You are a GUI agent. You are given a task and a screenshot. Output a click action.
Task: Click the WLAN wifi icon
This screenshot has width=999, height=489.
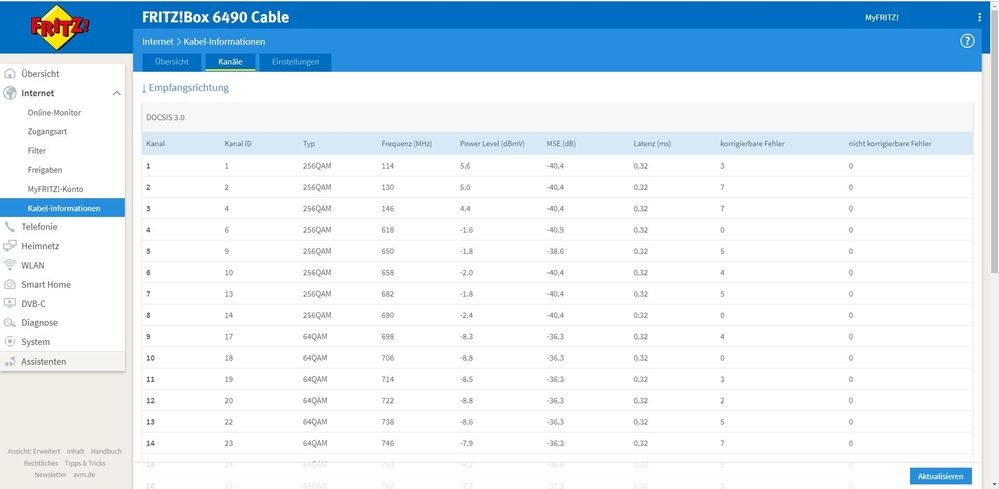[x=10, y=265]
